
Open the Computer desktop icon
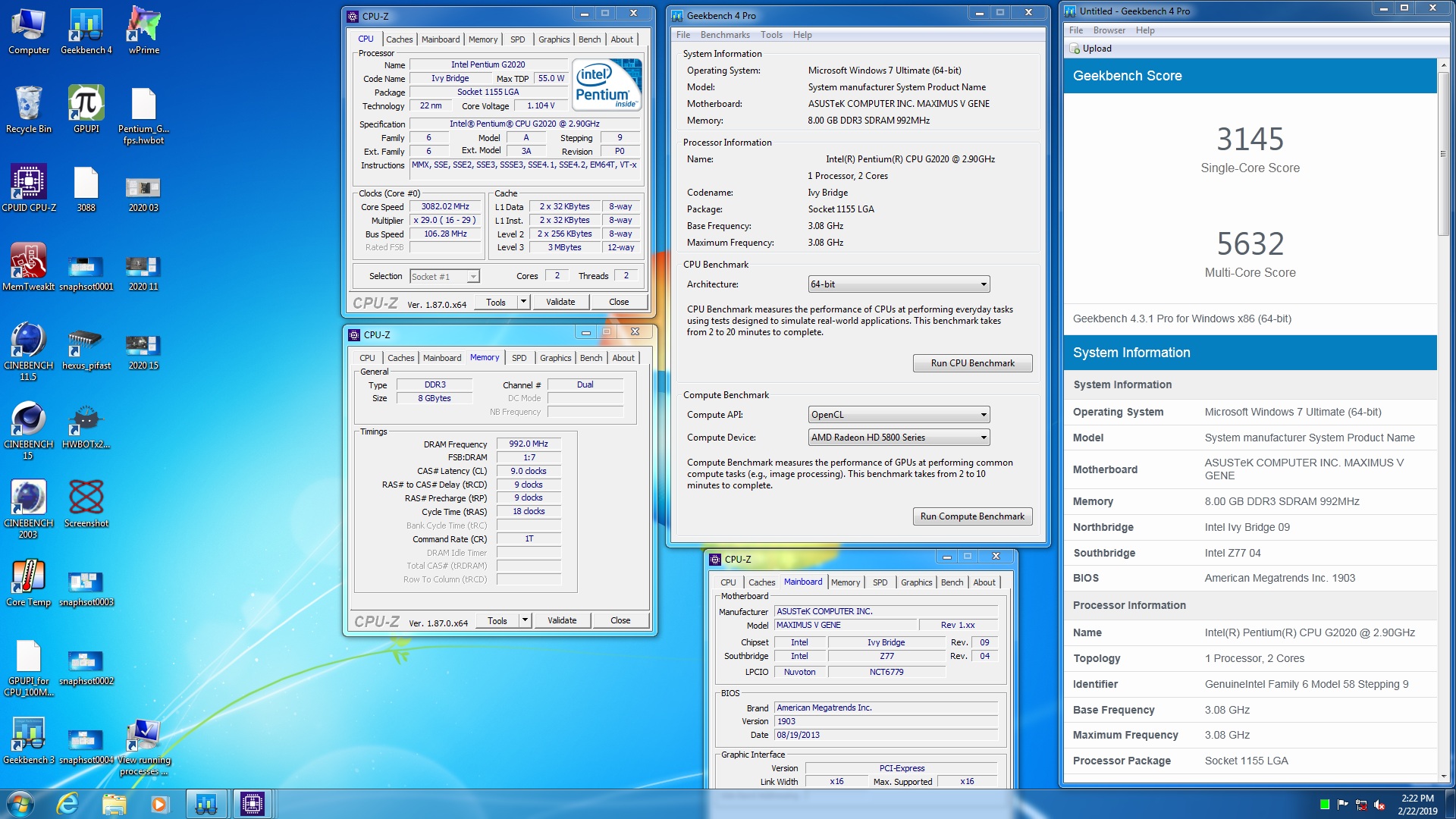29,32
